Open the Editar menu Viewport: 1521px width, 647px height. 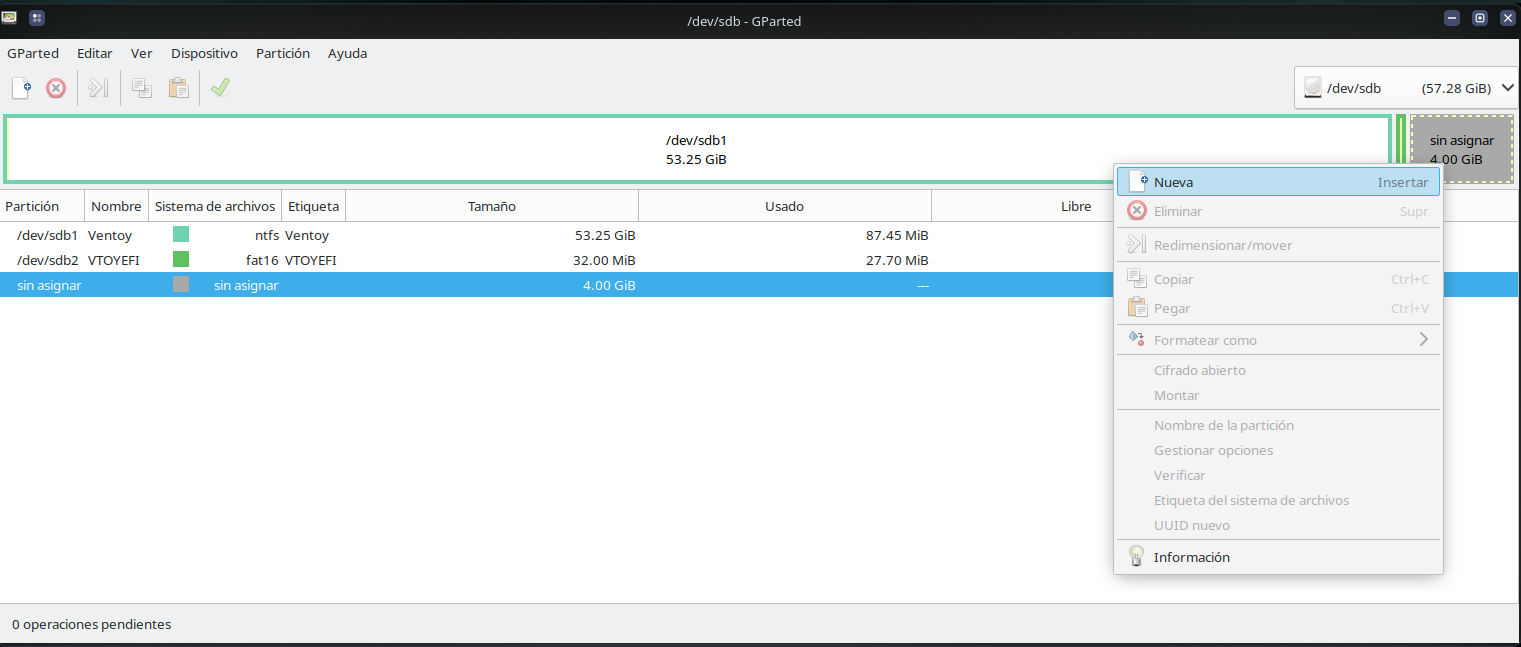pos(95,53)
